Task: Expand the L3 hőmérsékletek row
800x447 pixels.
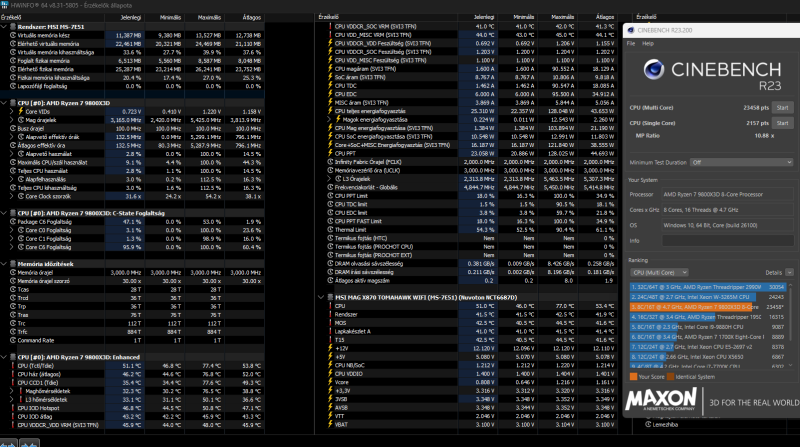Action: click(12, 400)
